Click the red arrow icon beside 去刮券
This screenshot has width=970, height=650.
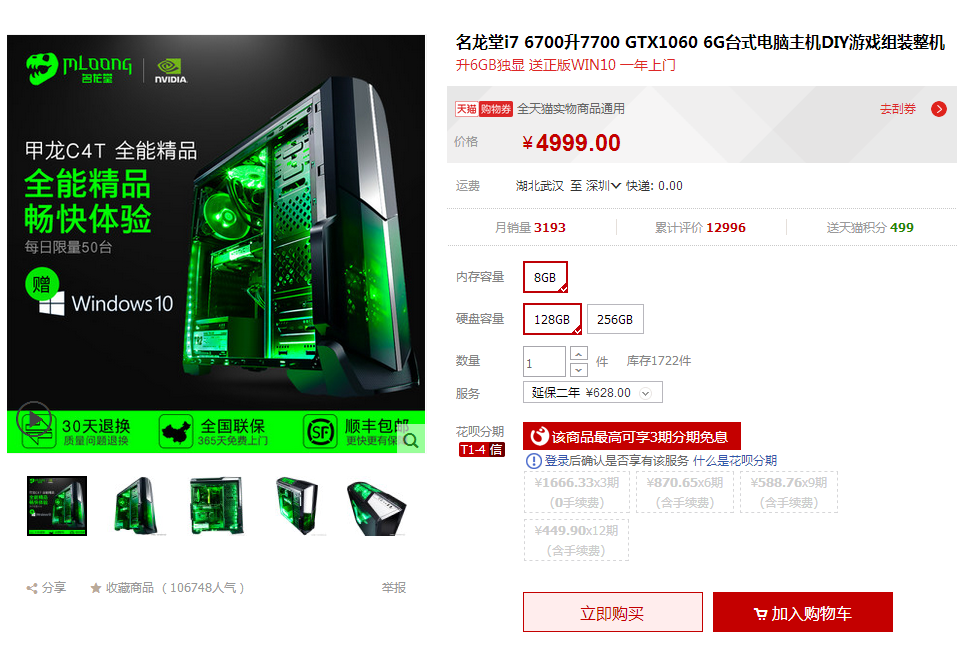[x=938, y=109]
